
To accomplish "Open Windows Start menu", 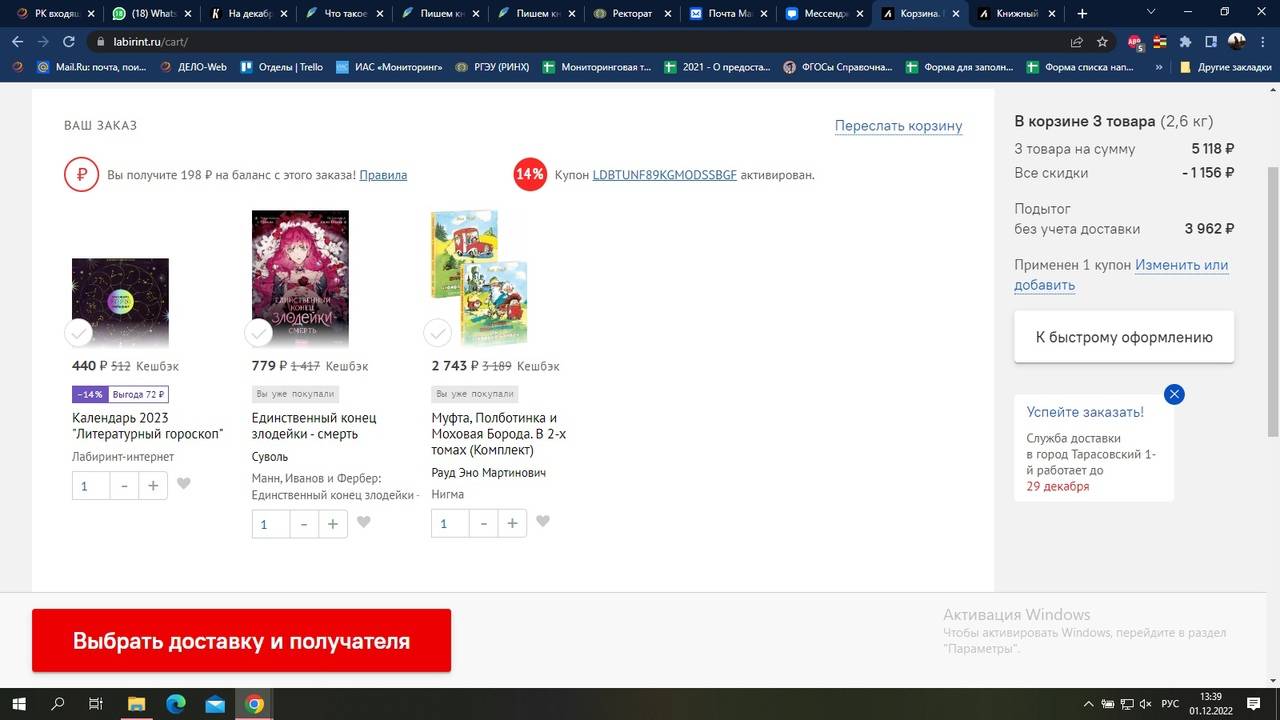I will tap(18, 704).
